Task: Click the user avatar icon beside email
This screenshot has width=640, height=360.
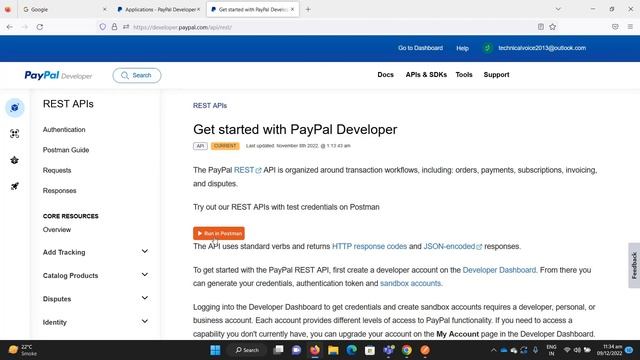Action: click(487, 48)
